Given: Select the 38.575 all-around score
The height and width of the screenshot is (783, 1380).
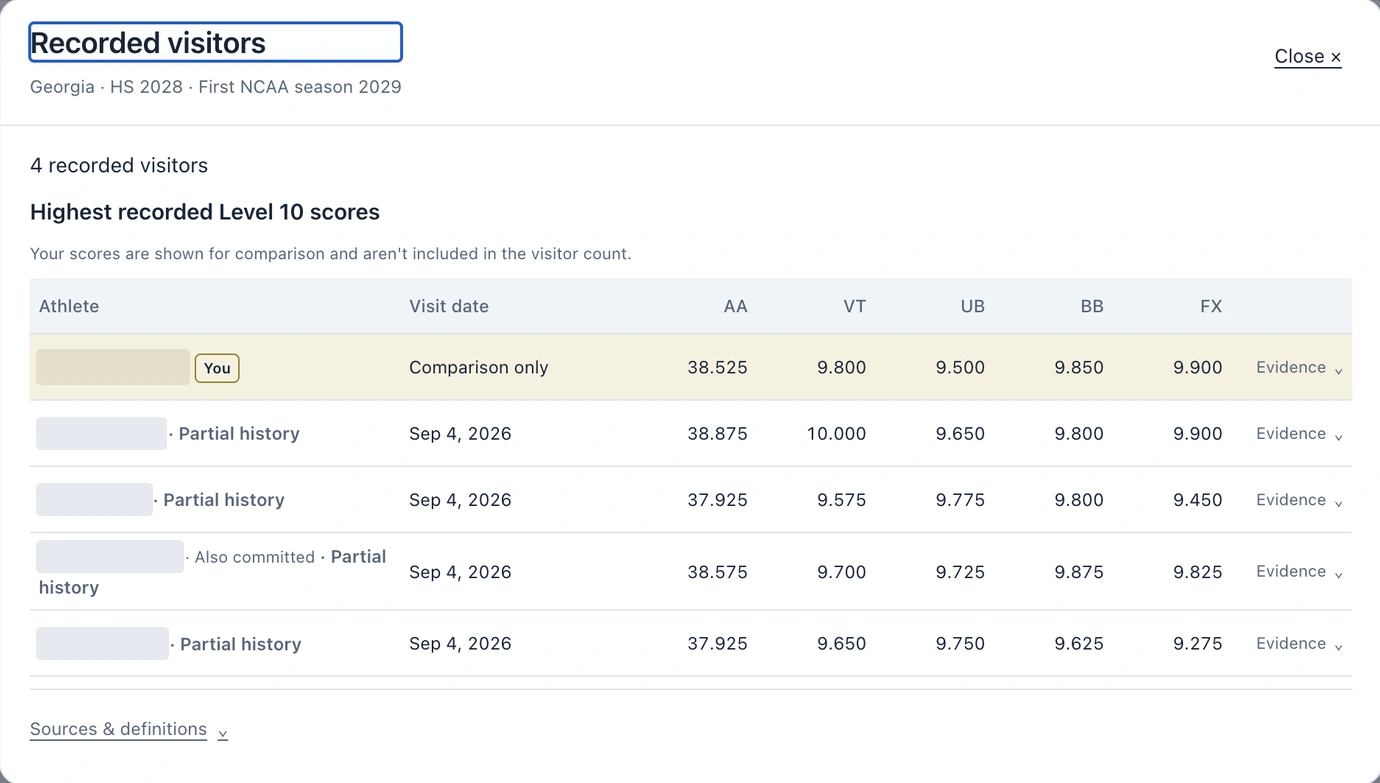Looking at the screenshot, I should tap(717, 572).
